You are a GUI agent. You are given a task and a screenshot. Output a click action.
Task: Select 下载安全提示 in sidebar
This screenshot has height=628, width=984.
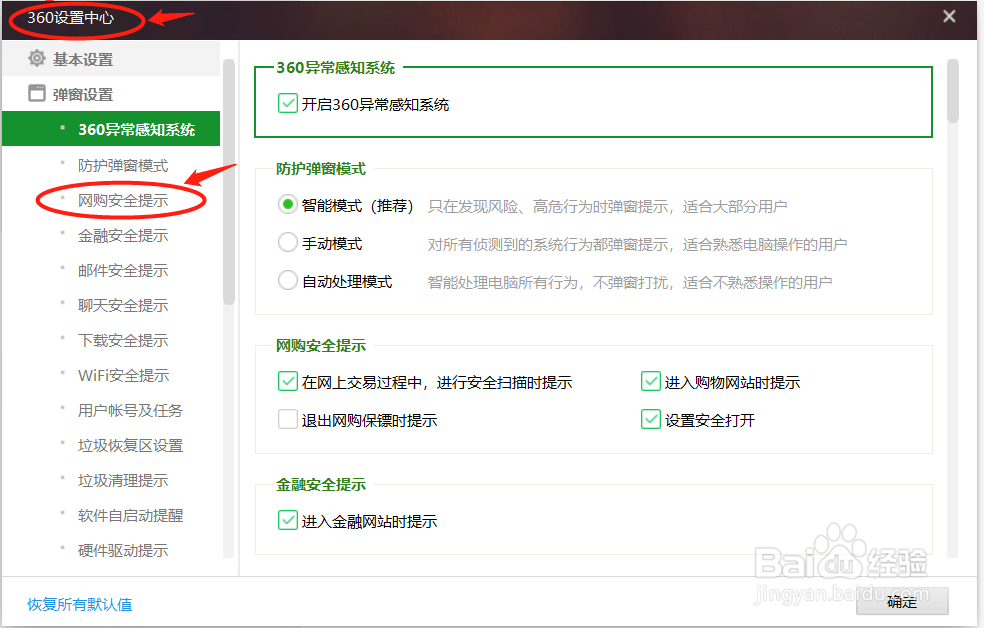pyautogui.click(x=123, y=341)
